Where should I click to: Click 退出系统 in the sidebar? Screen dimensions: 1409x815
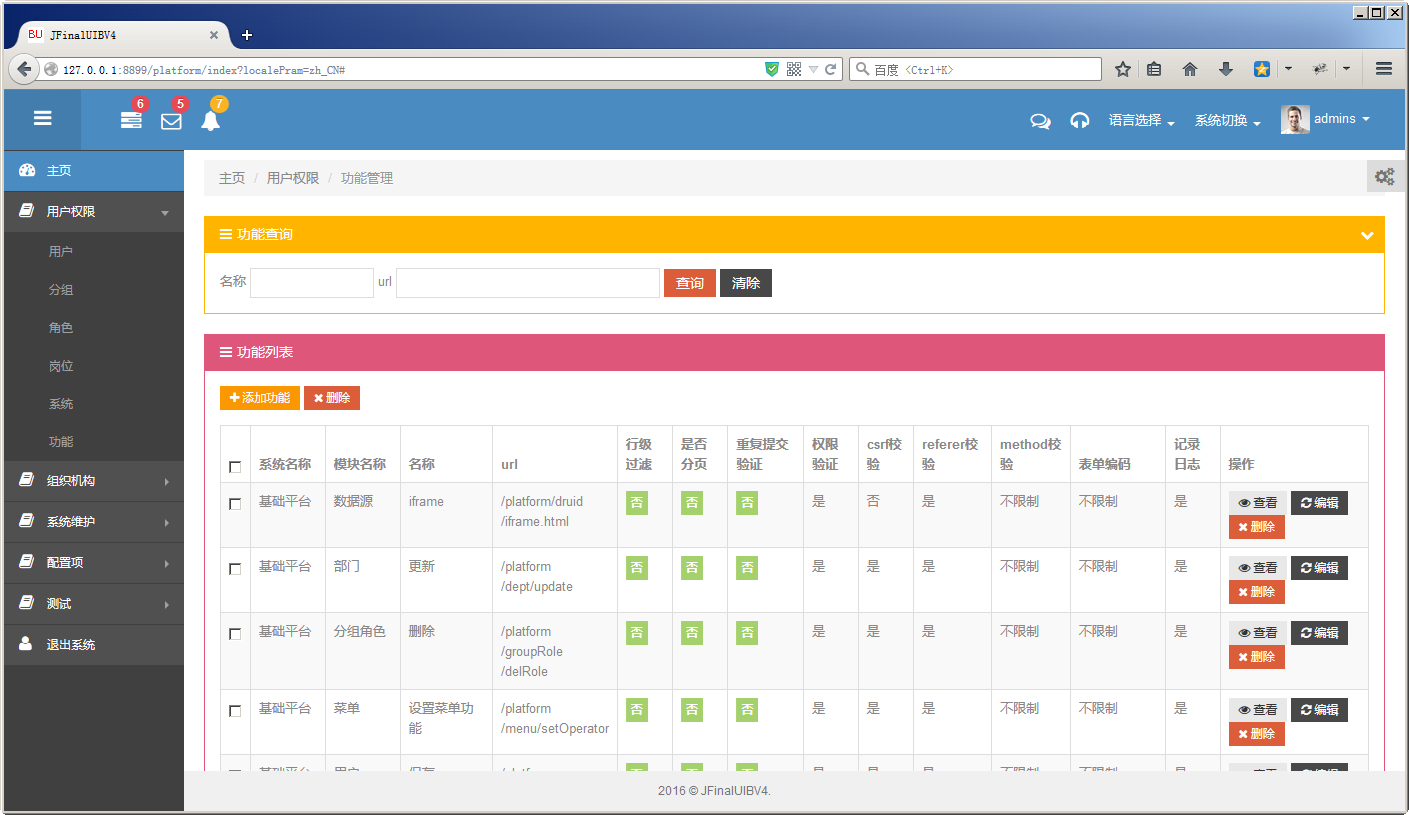click(94, 645)
